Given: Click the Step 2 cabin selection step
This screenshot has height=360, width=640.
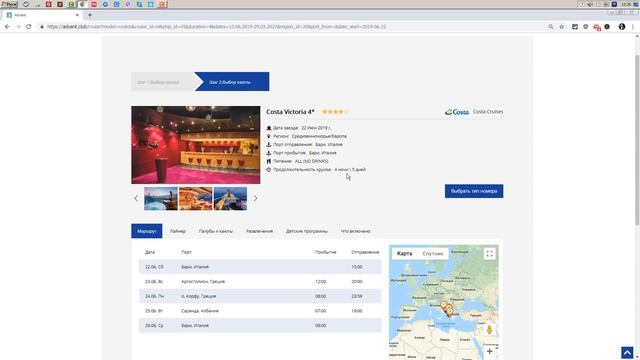Looking at the screenshot, I should click(x=232, y=82).
